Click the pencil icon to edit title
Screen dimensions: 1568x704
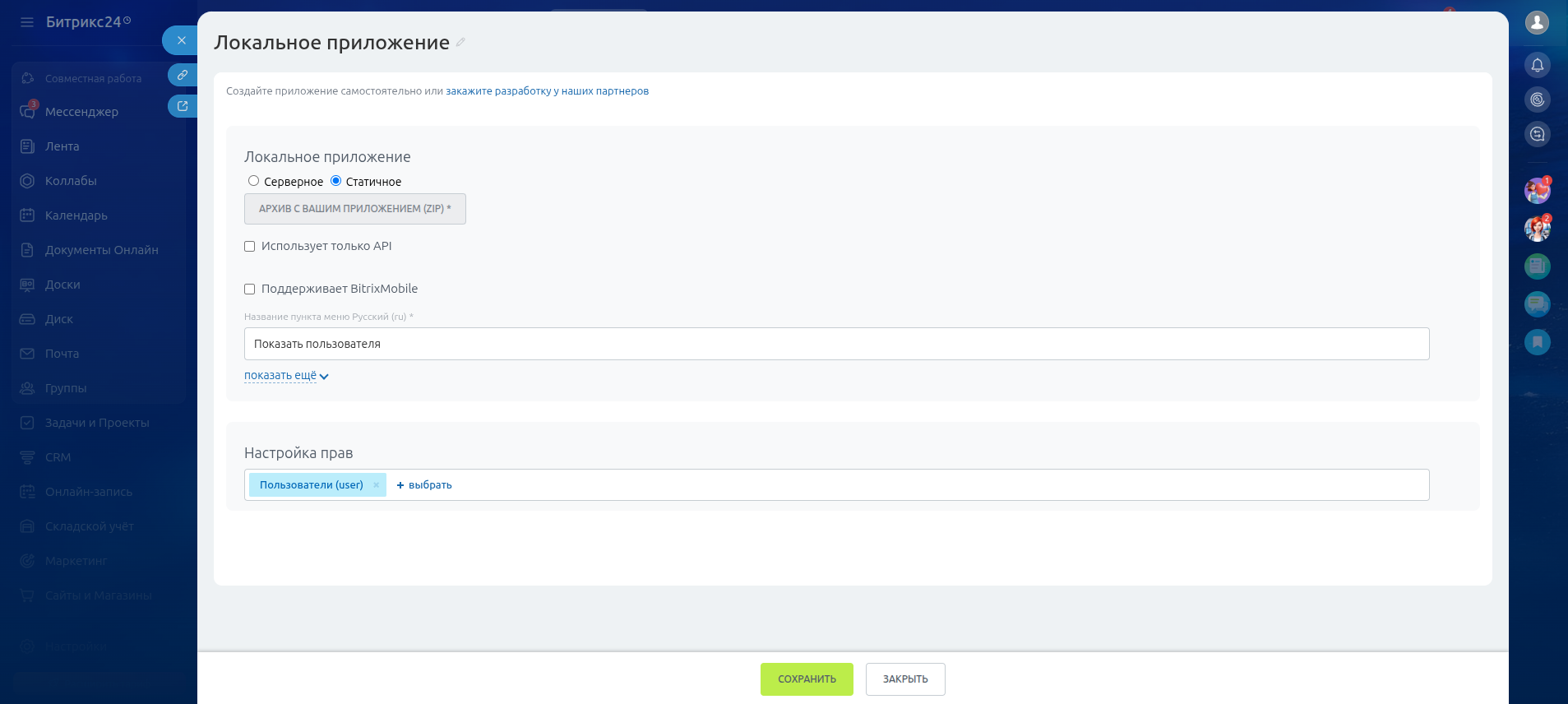(460, 43)
